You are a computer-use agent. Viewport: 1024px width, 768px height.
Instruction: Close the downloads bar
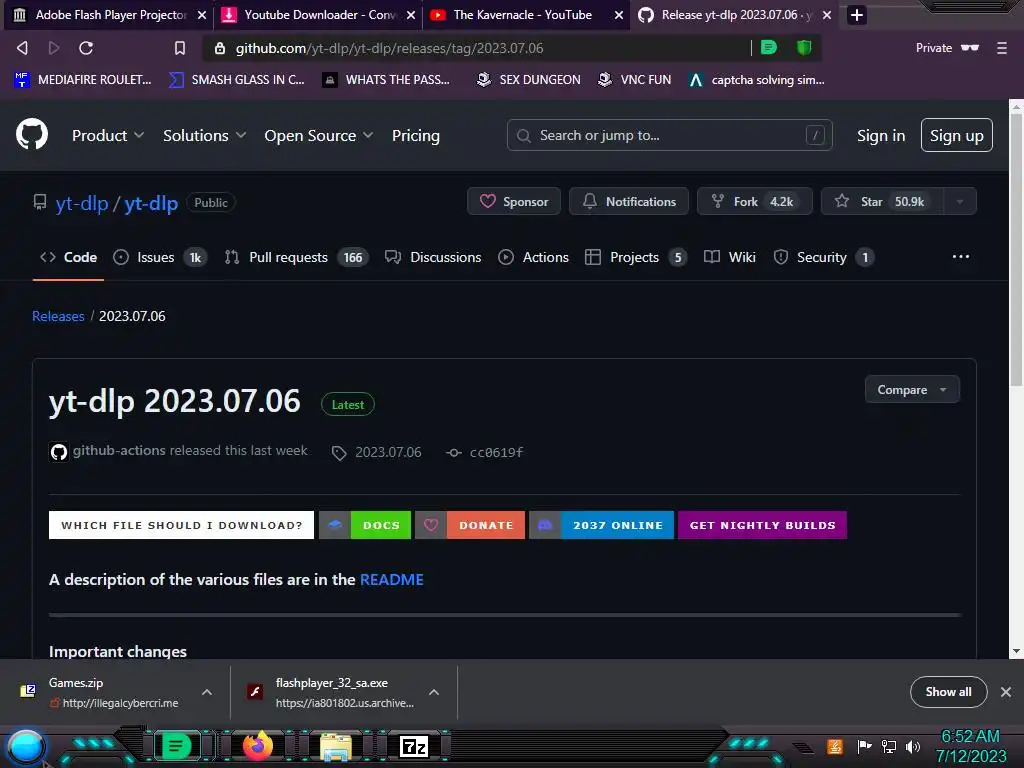pos(1006,692)
